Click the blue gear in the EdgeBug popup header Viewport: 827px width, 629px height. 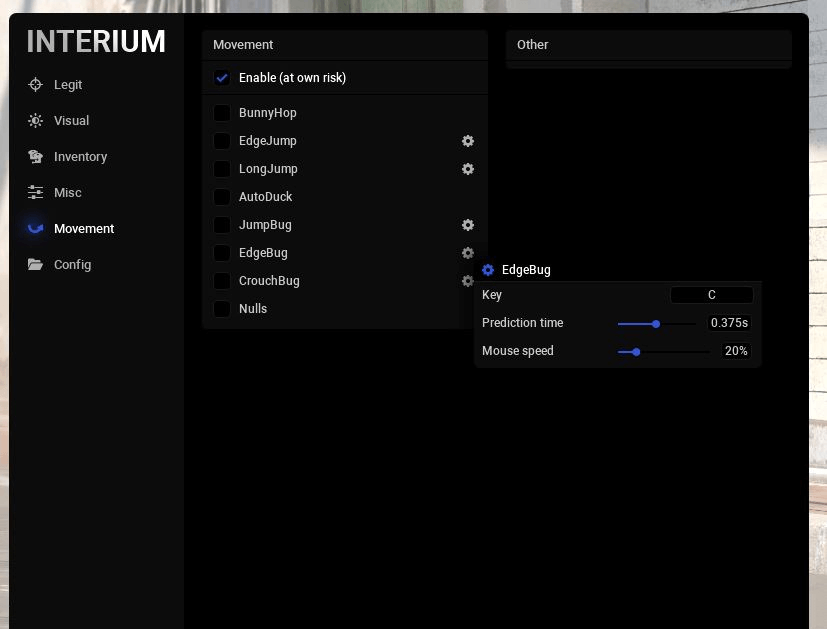coord(488,270)
